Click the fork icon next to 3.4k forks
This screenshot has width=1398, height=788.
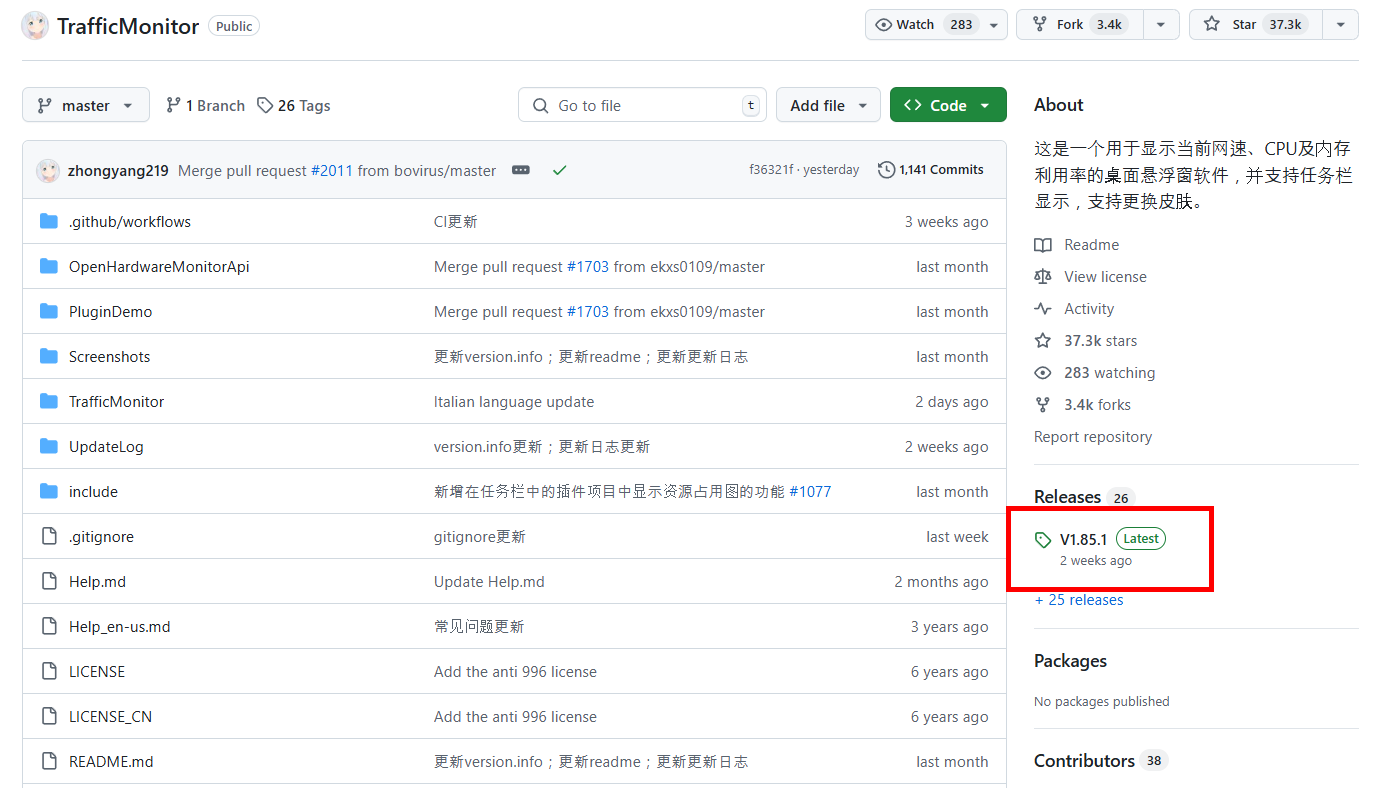1043,405
